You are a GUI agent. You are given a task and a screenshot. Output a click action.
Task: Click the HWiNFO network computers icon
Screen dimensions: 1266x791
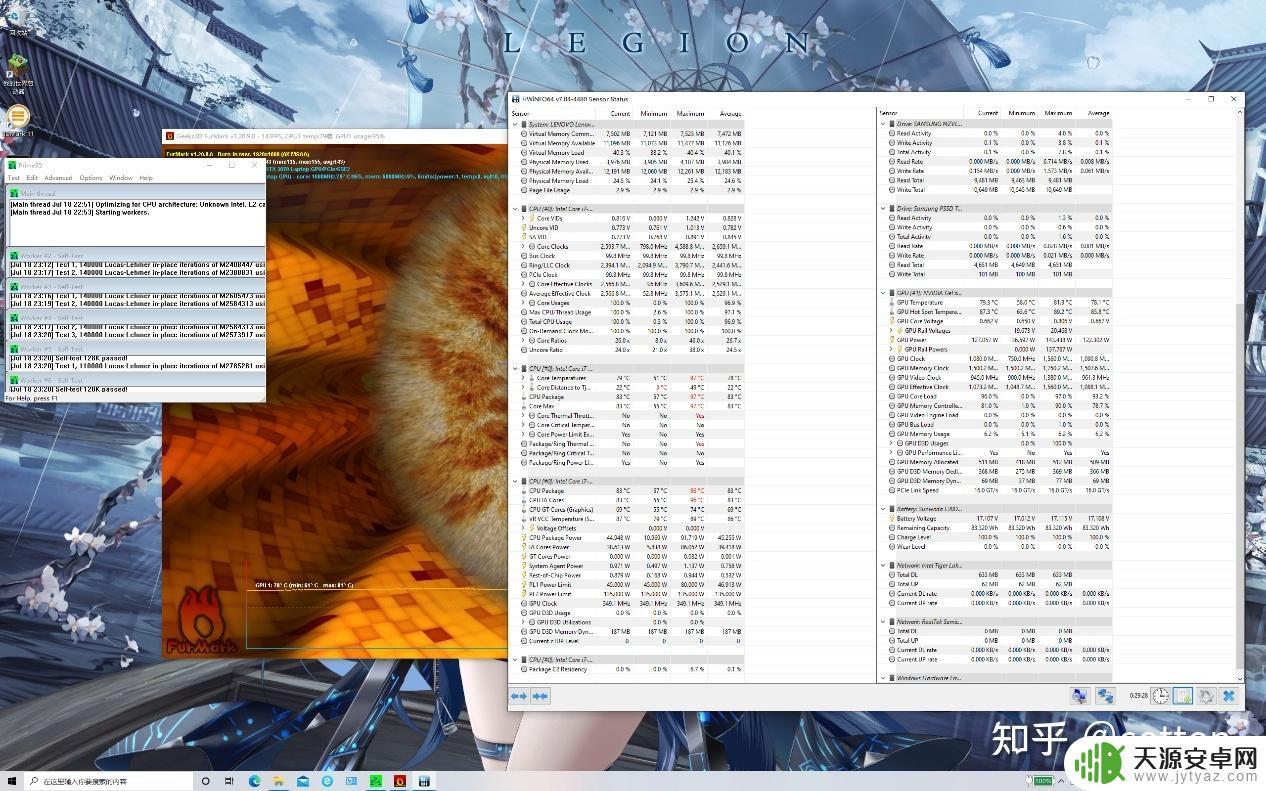(1080, 696)
